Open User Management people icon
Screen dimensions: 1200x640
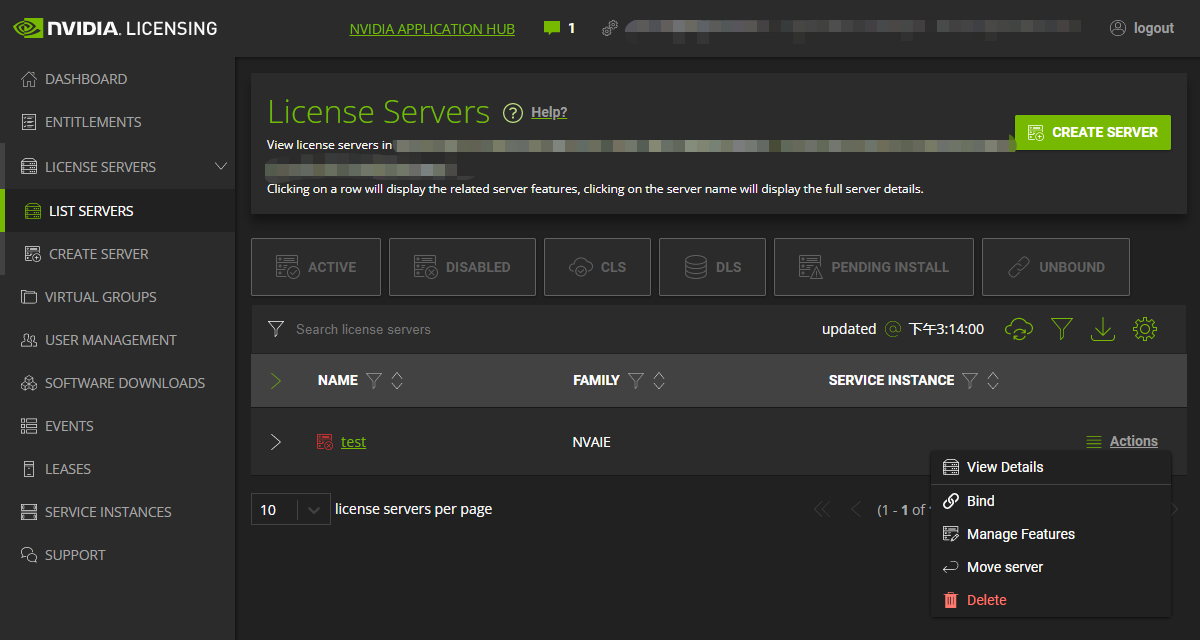coord(28,340)
